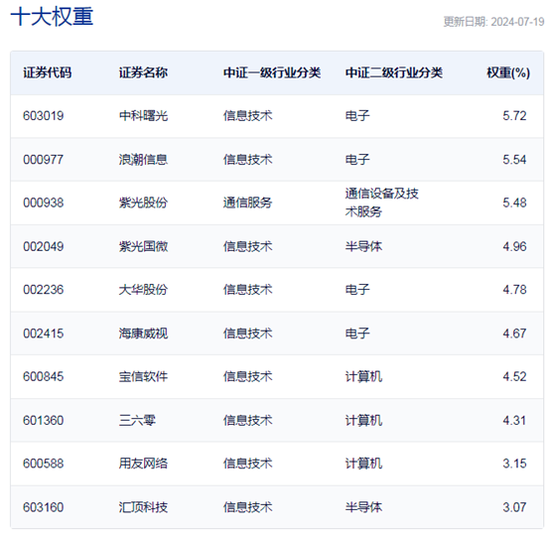The image size is (550, 534).
Task: Click 计算机 in the 三六零 row
Action: tap(363, 420)
